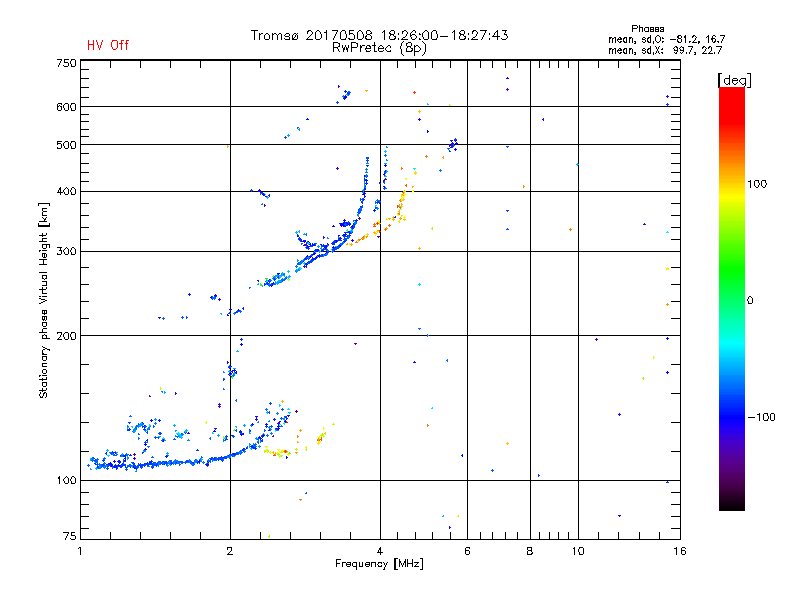
Task: Click the '750' height axis label
Action: pos(66,63)
